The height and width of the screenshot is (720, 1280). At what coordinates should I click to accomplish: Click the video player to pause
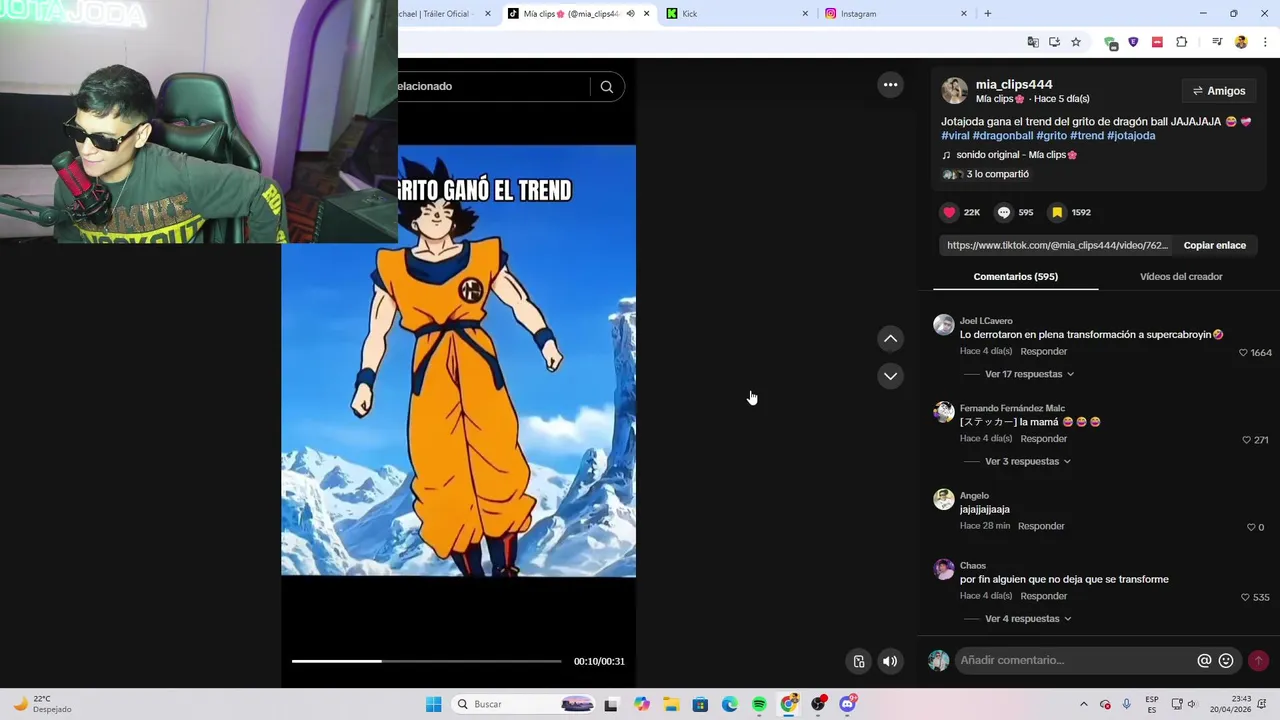[x=458, y=361]
